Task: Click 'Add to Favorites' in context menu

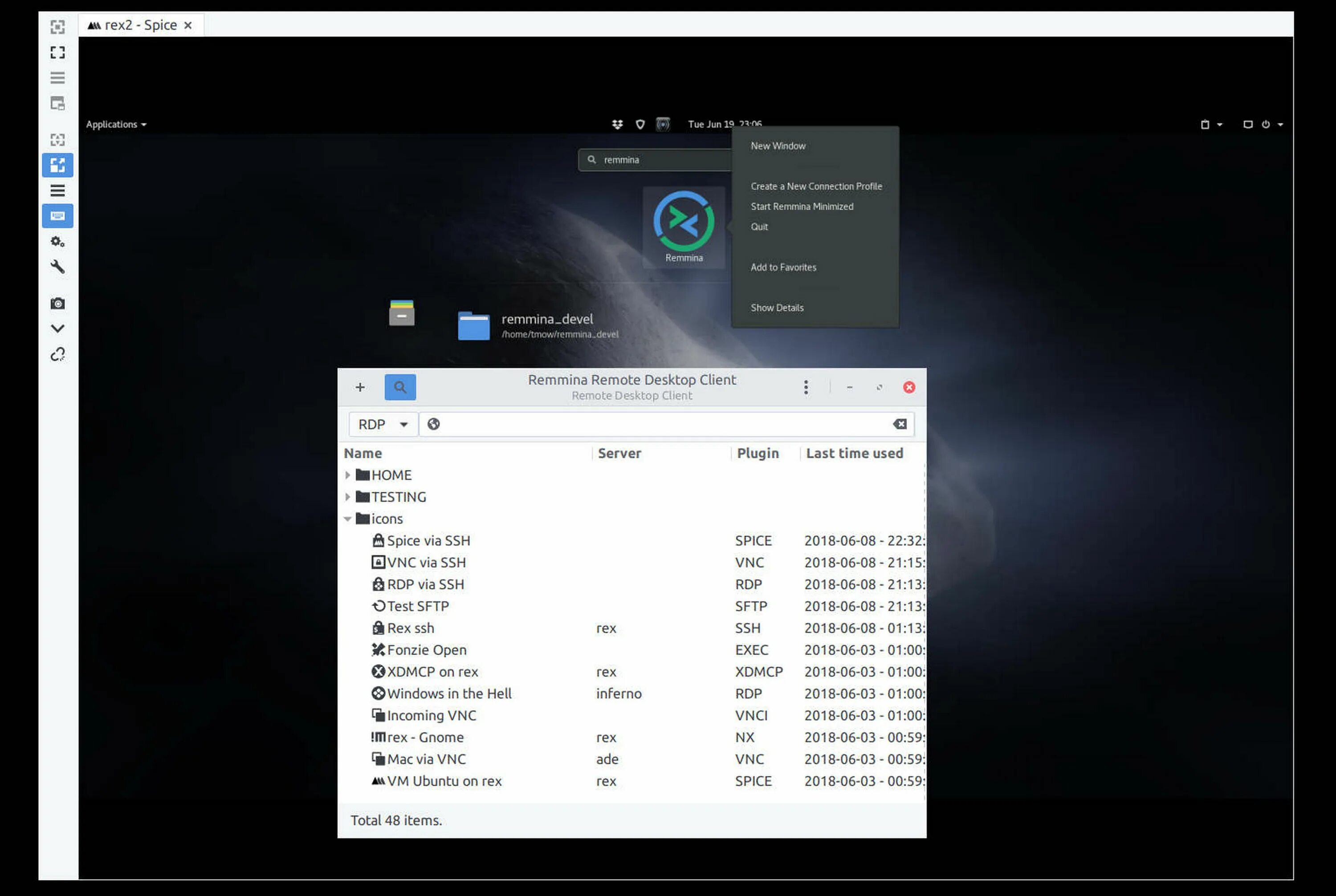Action: point(783,267)
